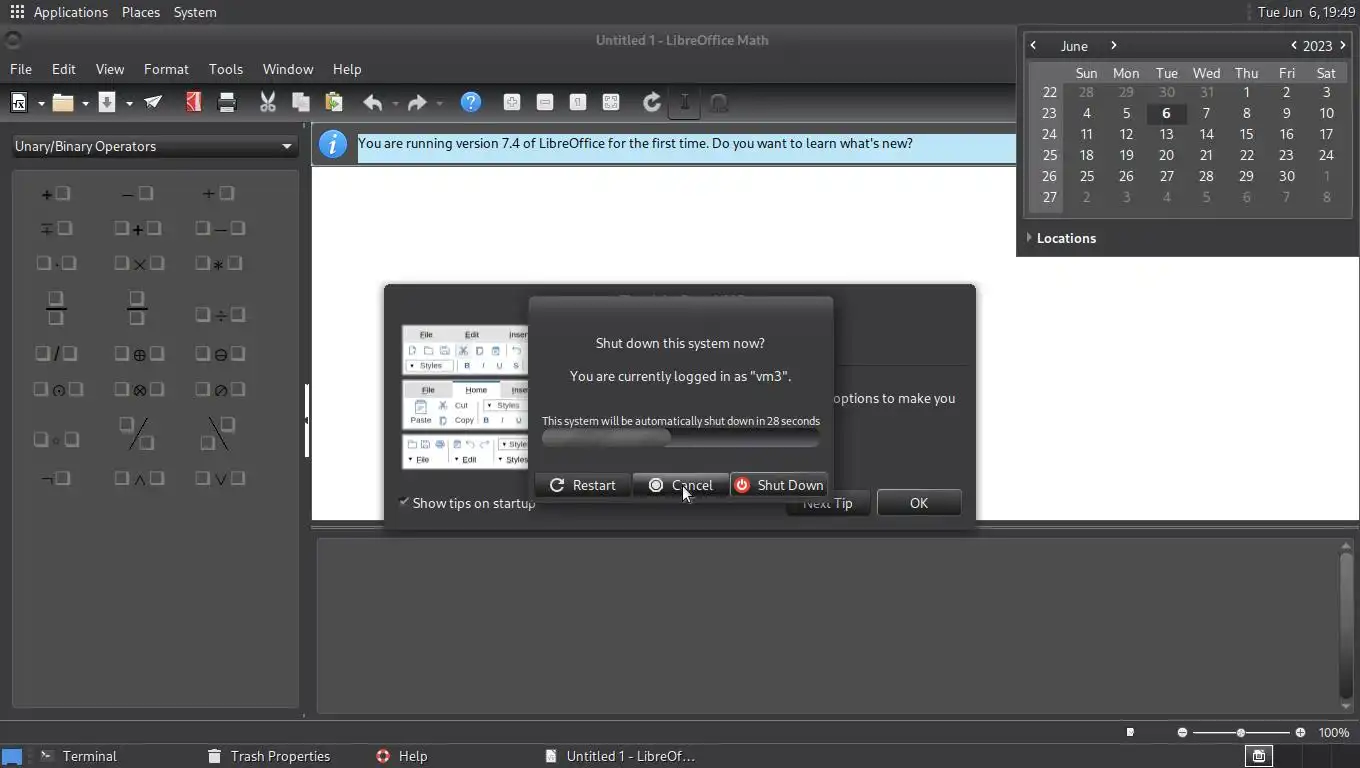Screen dimensions: 1360x768
Task: Click the shutdown countdown progress bar
Action: (x=680, y=438)
